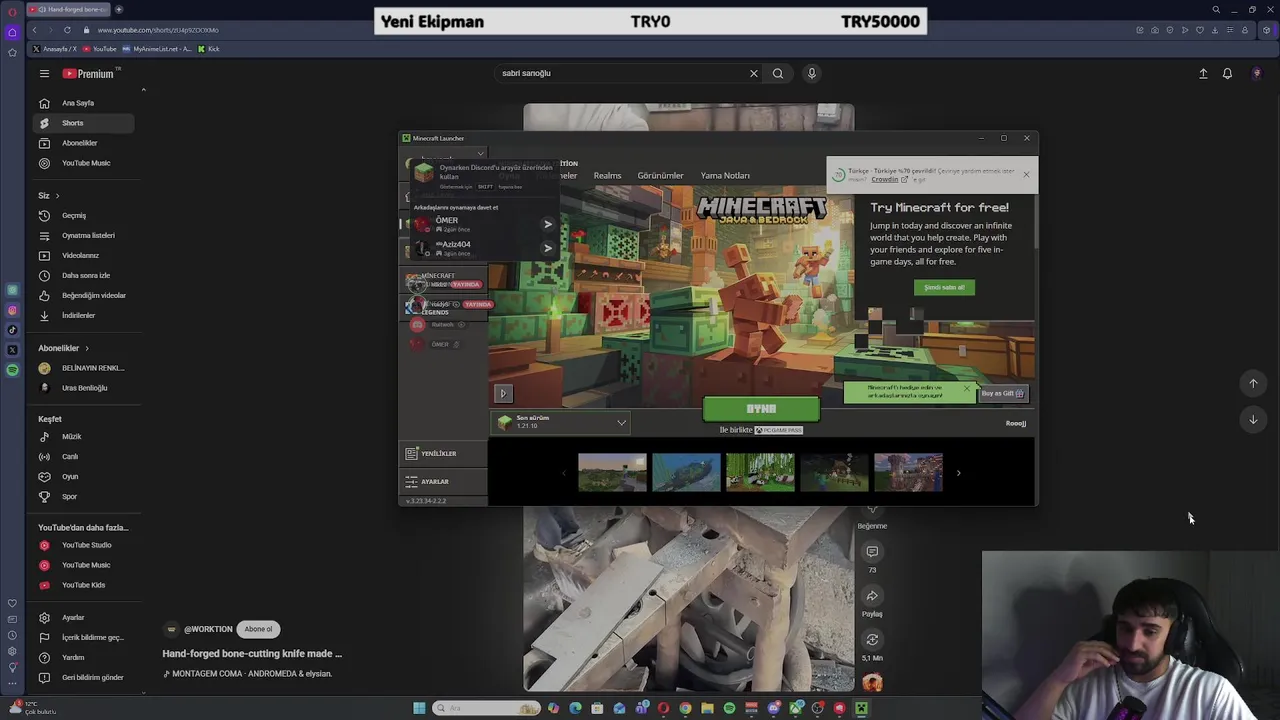Click Buy as Gift button
Image resolution: width=1280 pixels, height=720 pixels.
coord(1002,393)
